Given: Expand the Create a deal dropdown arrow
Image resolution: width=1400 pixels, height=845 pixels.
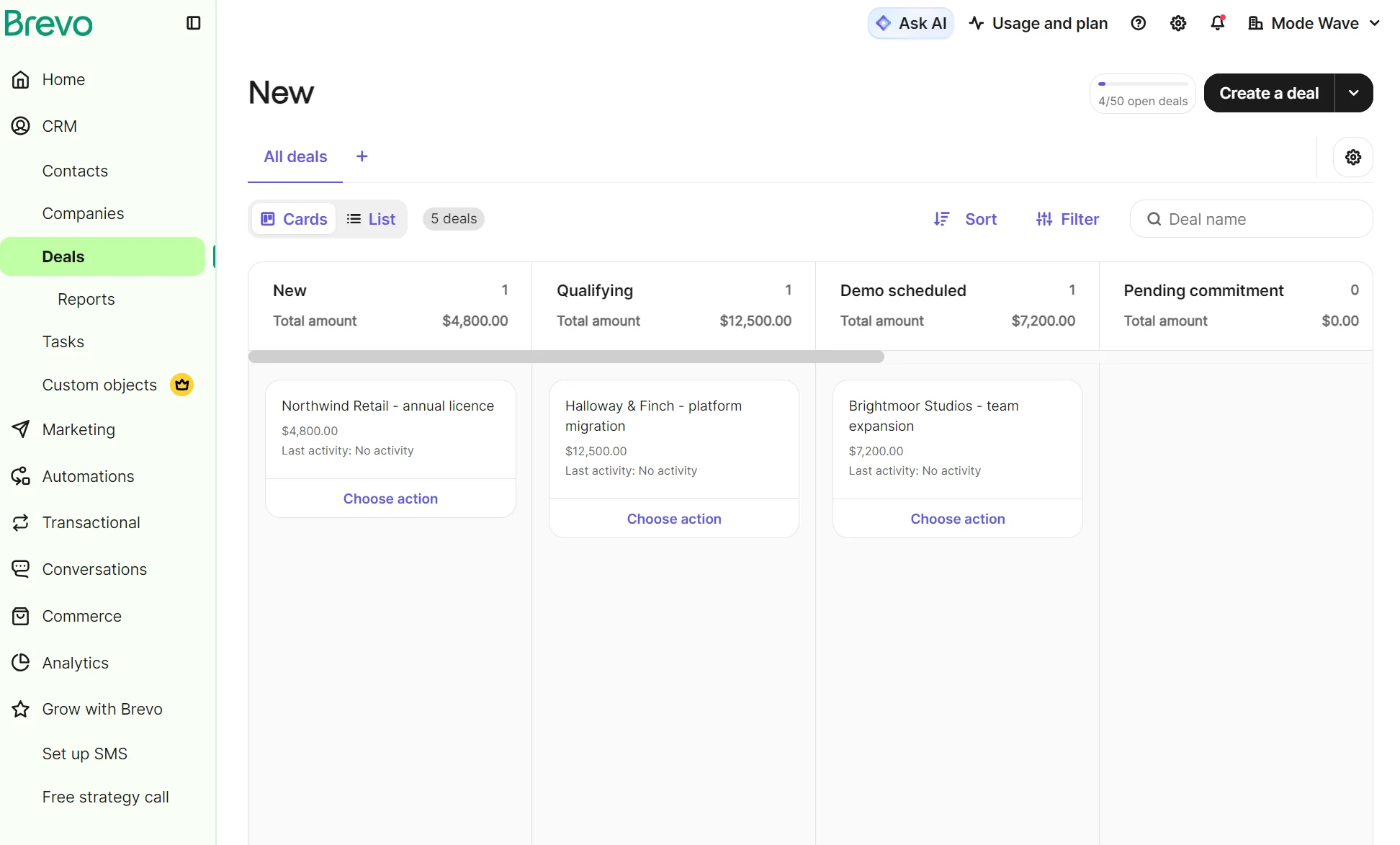Looking at the screenshot, I should [1354, 93].
